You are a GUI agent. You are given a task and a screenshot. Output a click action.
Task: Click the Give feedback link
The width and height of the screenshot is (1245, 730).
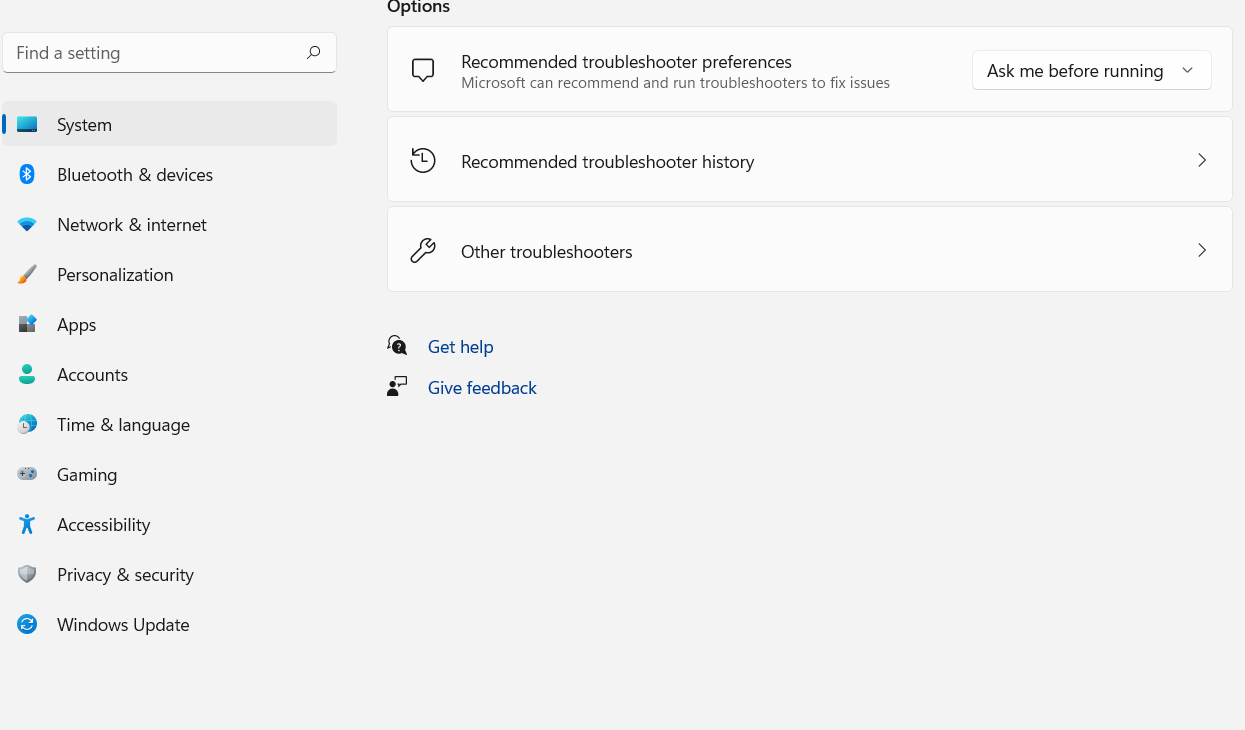click(x=482, y=388)
